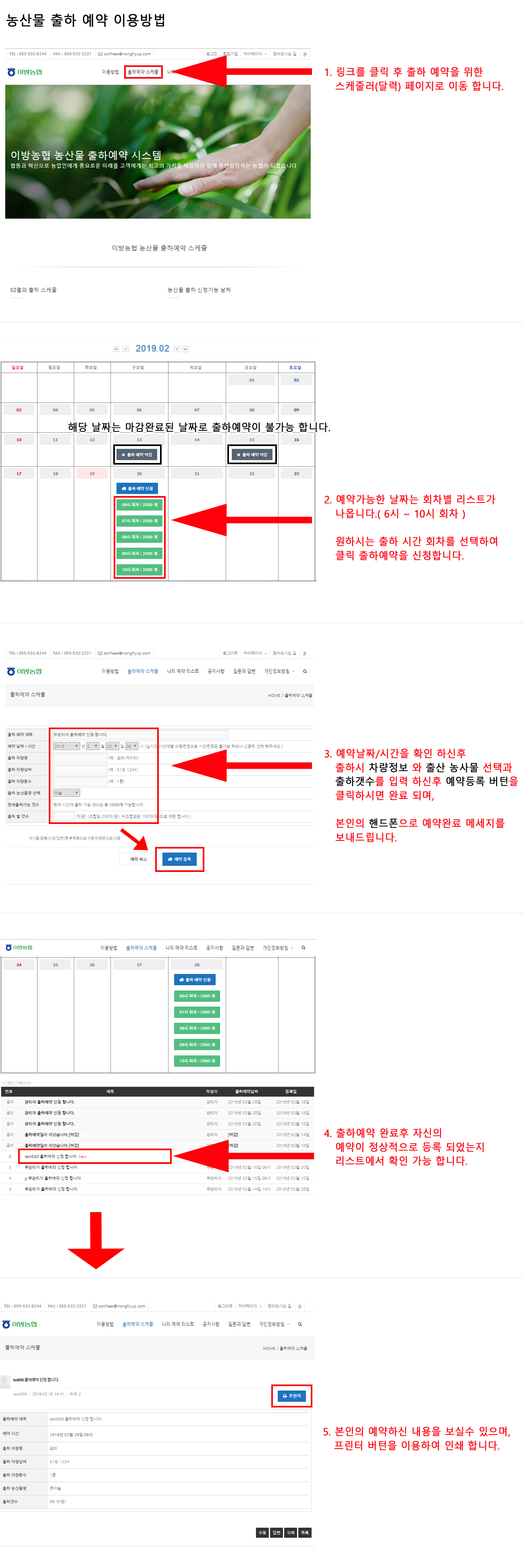Click the 수정 edit button
The width and height of the screenshot is (524, 1568).
coord(262,1533)
